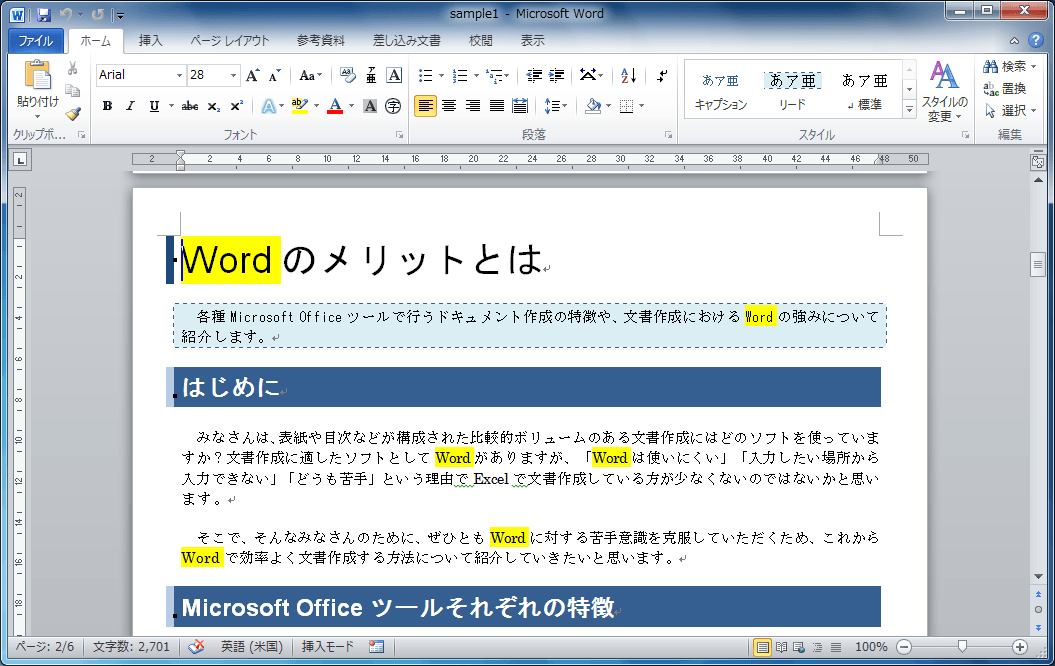Click the Copy icon
The height and width of the screenshot is (666, 1055).
(73, 90)
